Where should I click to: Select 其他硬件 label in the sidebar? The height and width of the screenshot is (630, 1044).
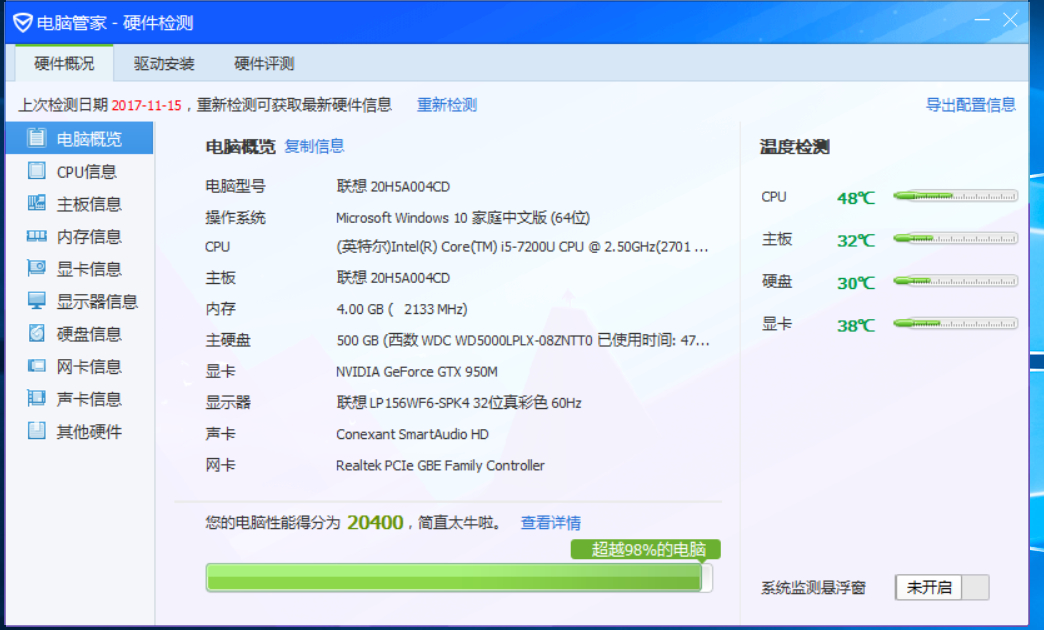click(x=89, y=432)
